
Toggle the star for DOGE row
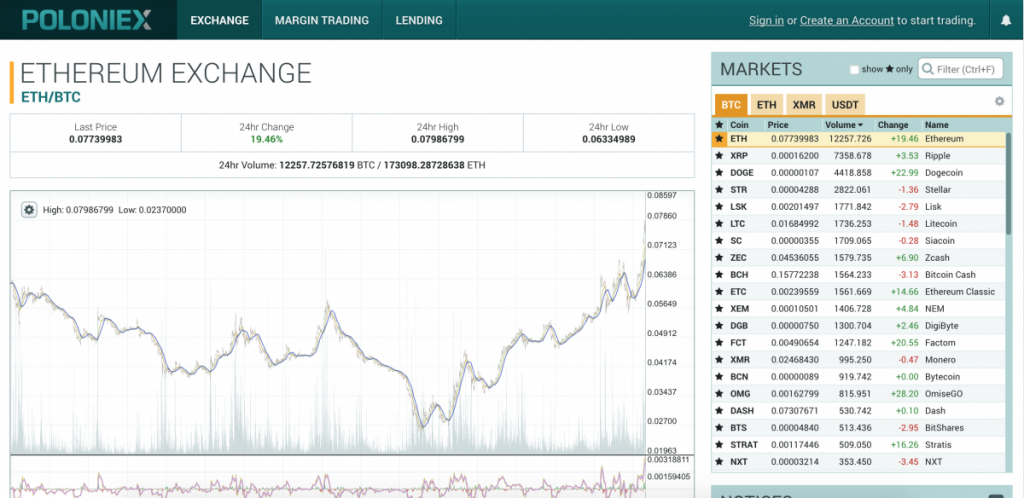(719, 173)
